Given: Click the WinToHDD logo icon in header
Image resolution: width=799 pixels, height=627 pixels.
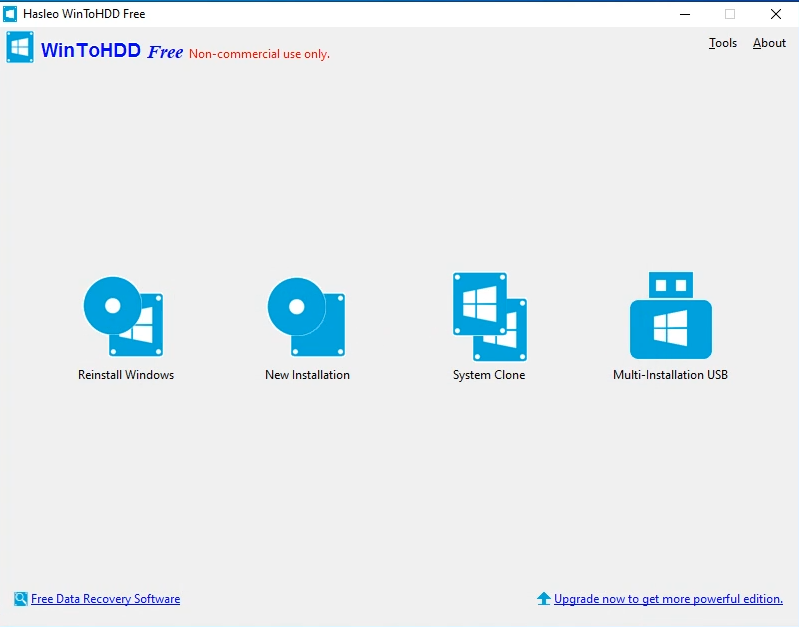Looking at the screenshot, I should pyautogui.click(x=20, y=47).
